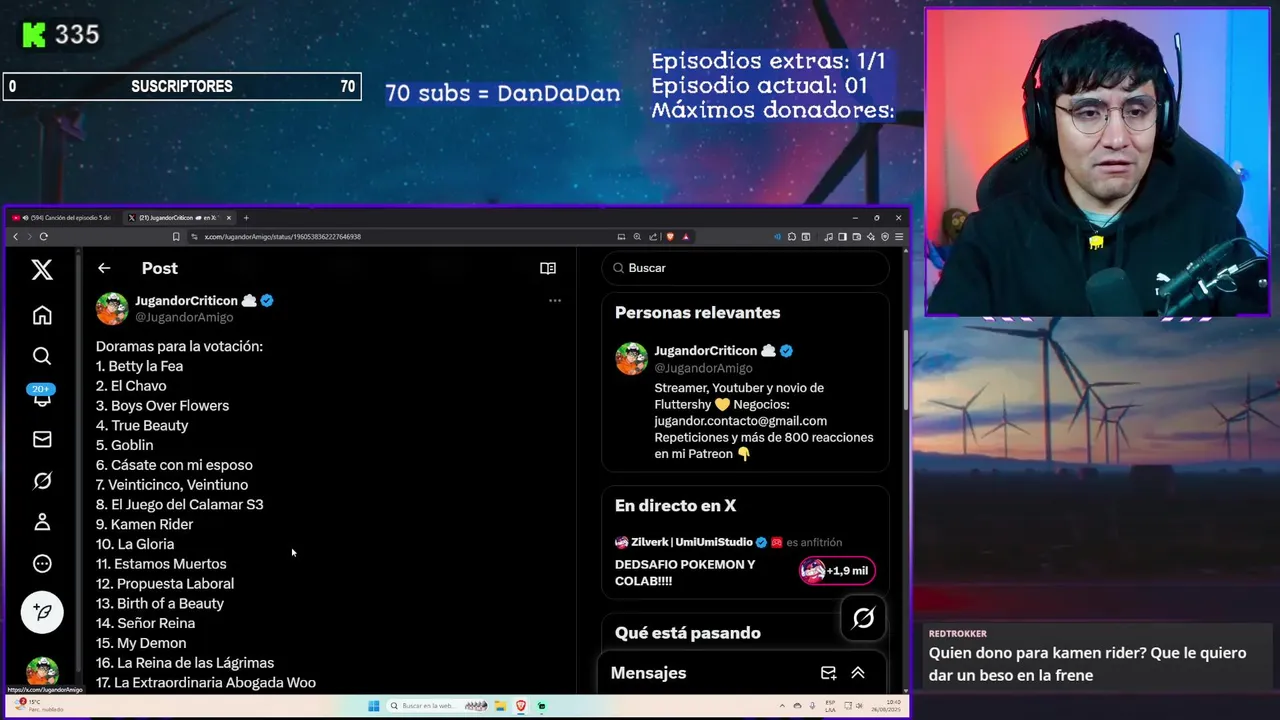Toggle reader view icon in Post header
This screenshot has width=1280, height=720.
tap(548, 268)
